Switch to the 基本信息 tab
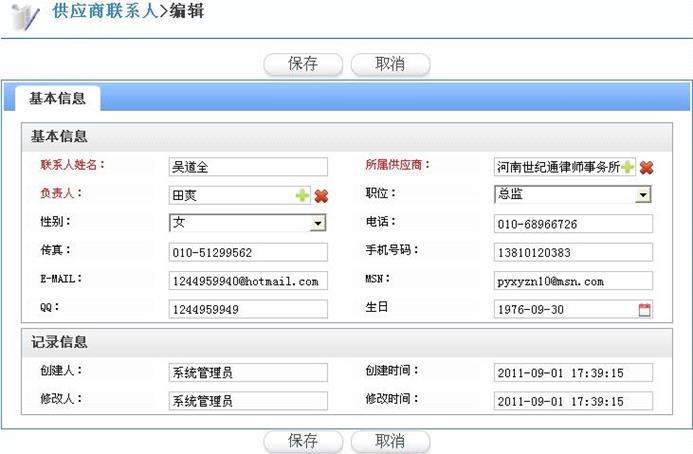This screenshot has width=693, height=454. coord(57,98)
